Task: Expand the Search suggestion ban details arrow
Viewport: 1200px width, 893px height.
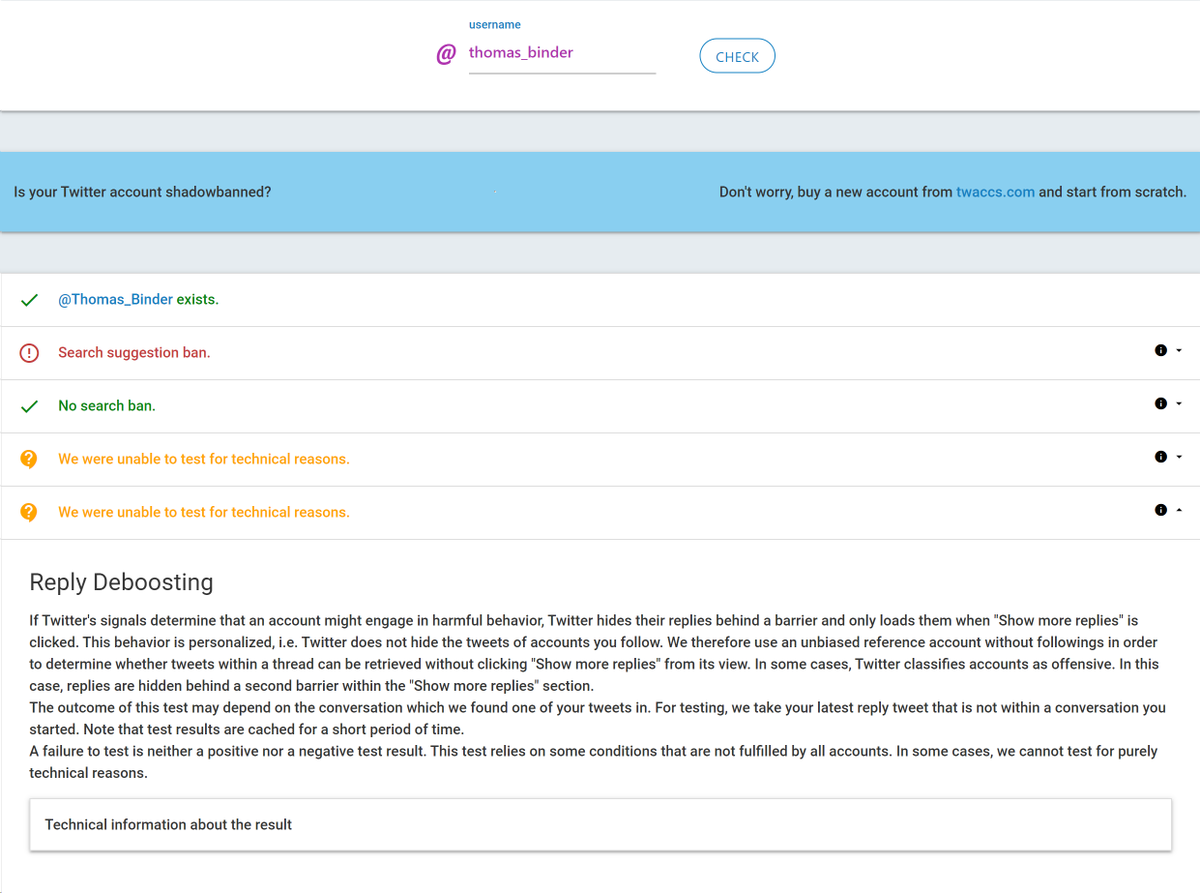Action: click(1179, 351)
